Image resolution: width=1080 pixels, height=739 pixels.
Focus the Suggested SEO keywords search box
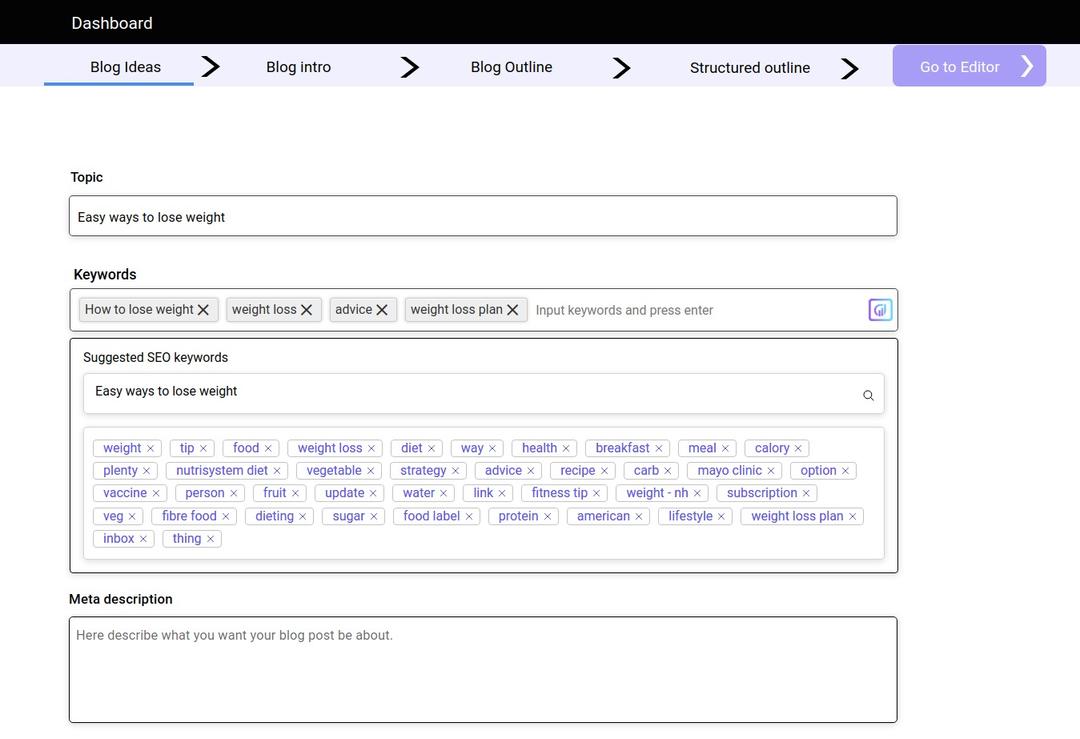click(484, 394)
